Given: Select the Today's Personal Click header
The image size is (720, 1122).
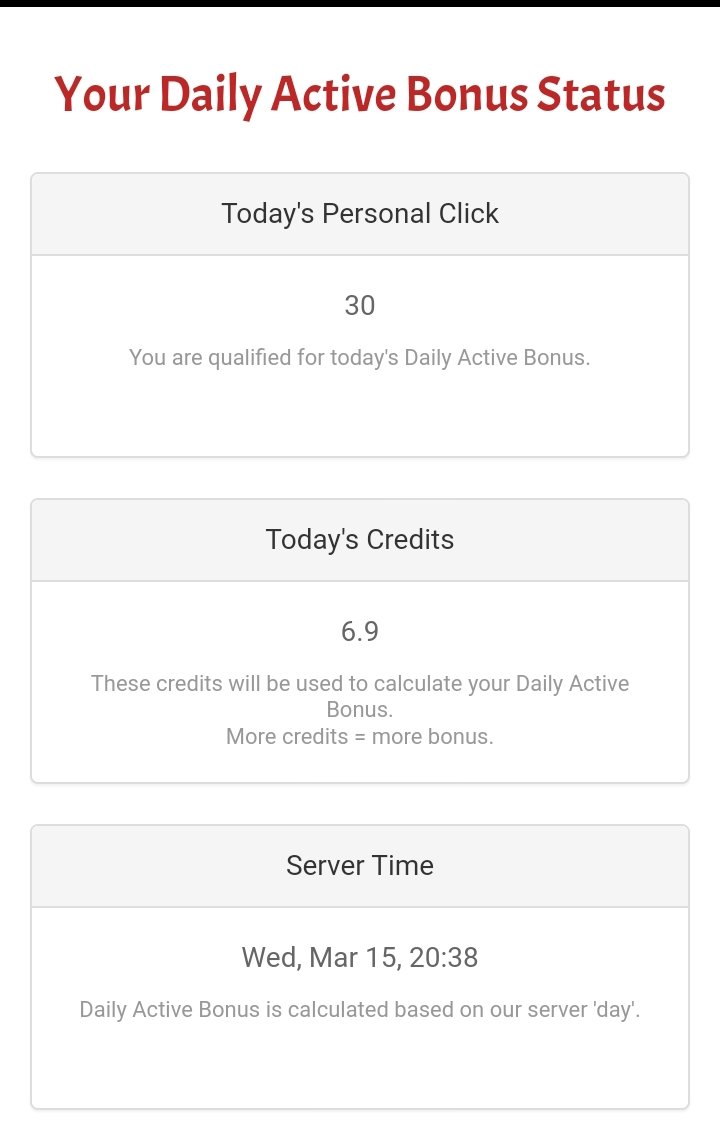Looking at the screenshot, I should (x=359, y=213).
